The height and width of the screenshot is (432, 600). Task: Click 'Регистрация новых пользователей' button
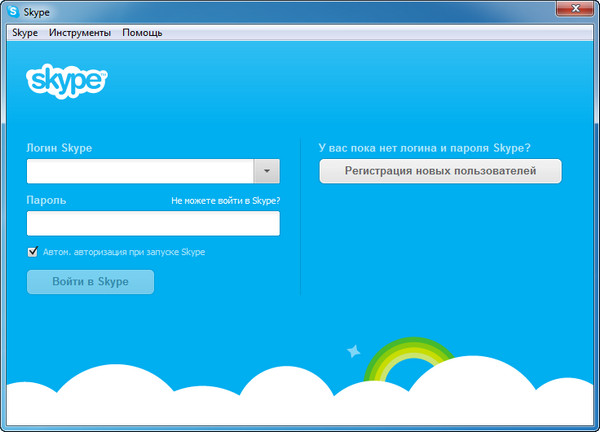tap(440, 171)
